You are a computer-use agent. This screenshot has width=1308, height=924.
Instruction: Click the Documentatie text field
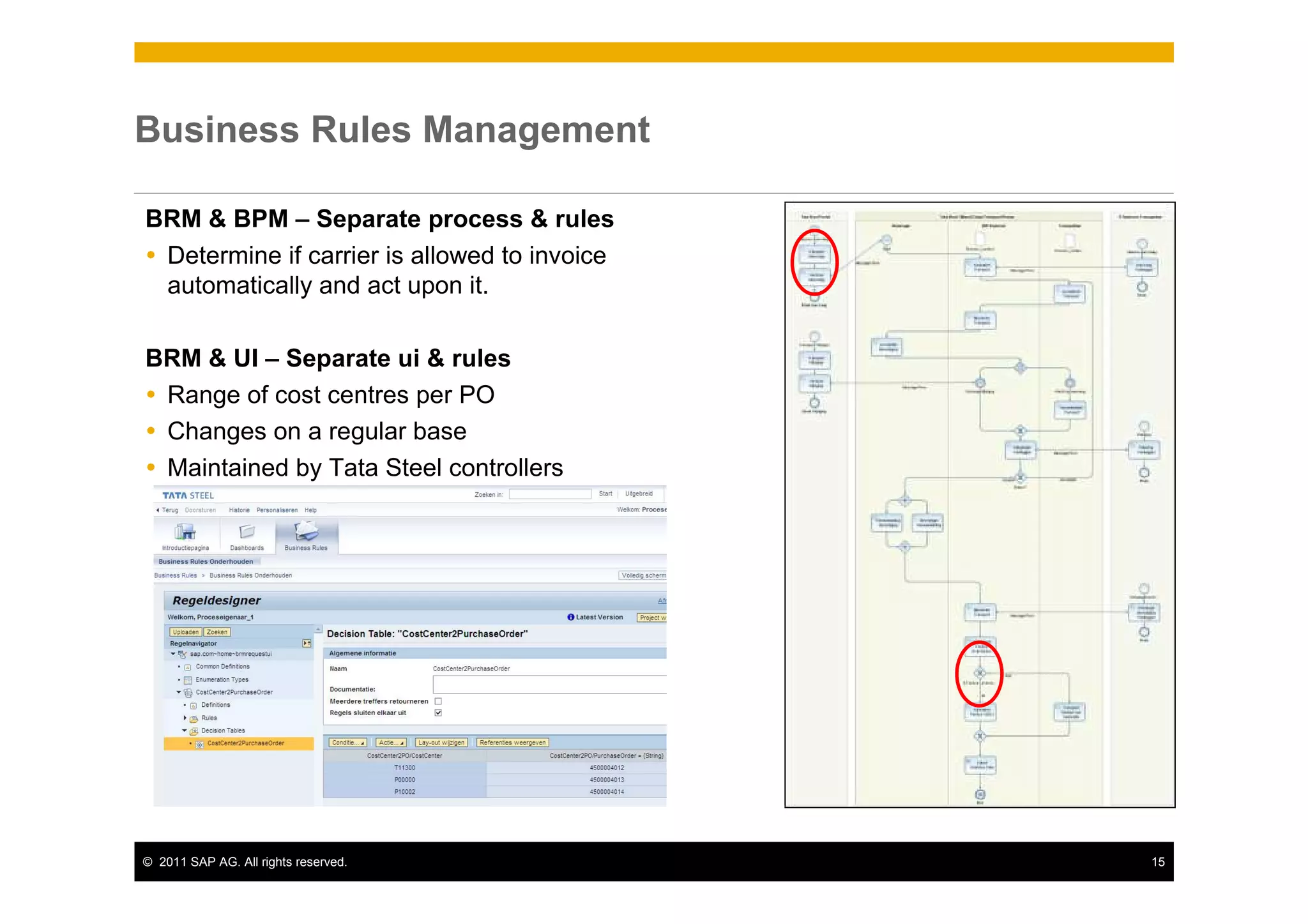point(550,685)
